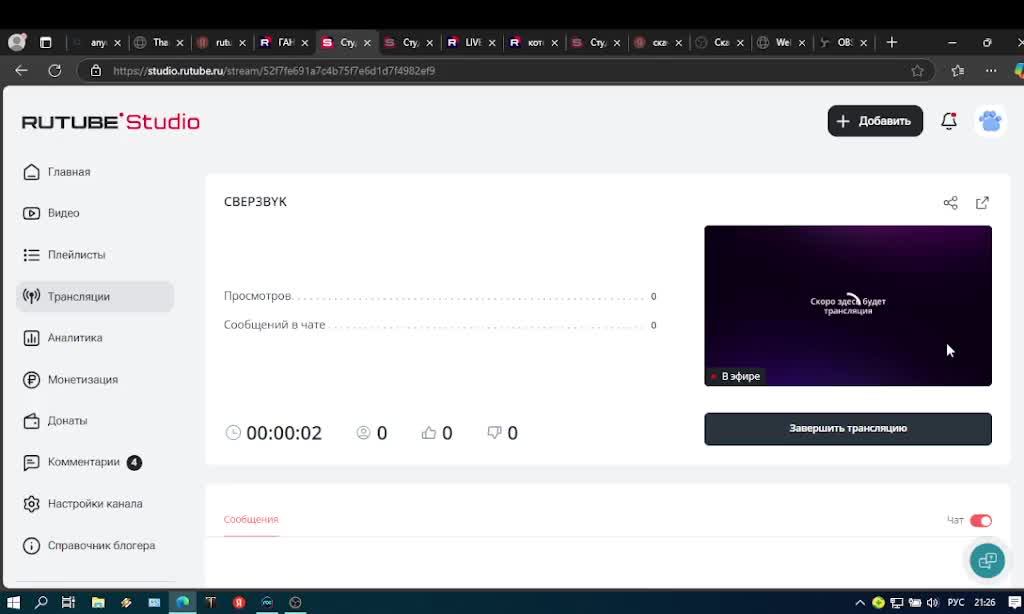Click the volume icon in tray

[x=932, y=602]
